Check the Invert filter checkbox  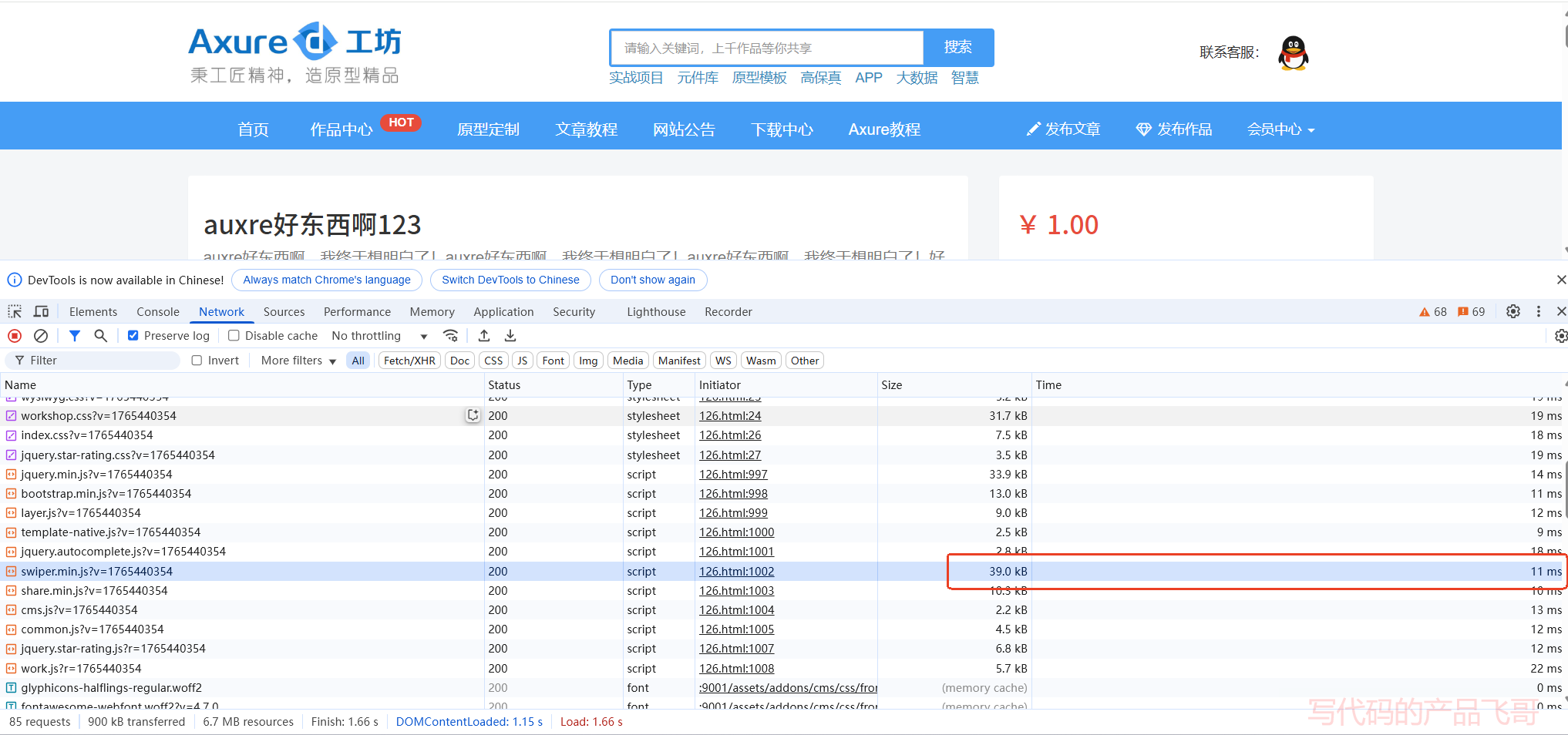(197, 361)
